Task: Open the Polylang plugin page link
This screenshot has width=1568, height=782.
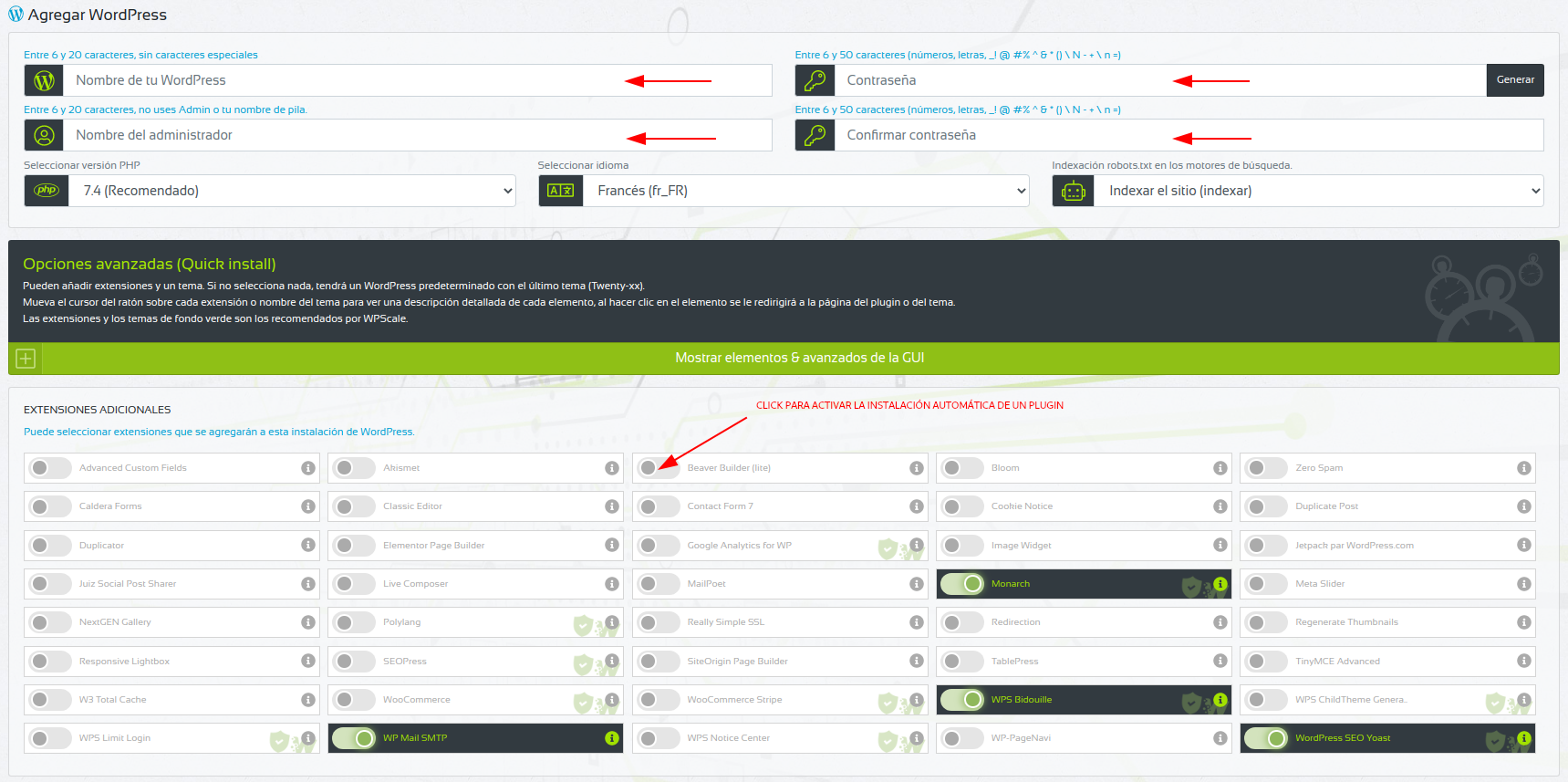Action: (401, 622)
